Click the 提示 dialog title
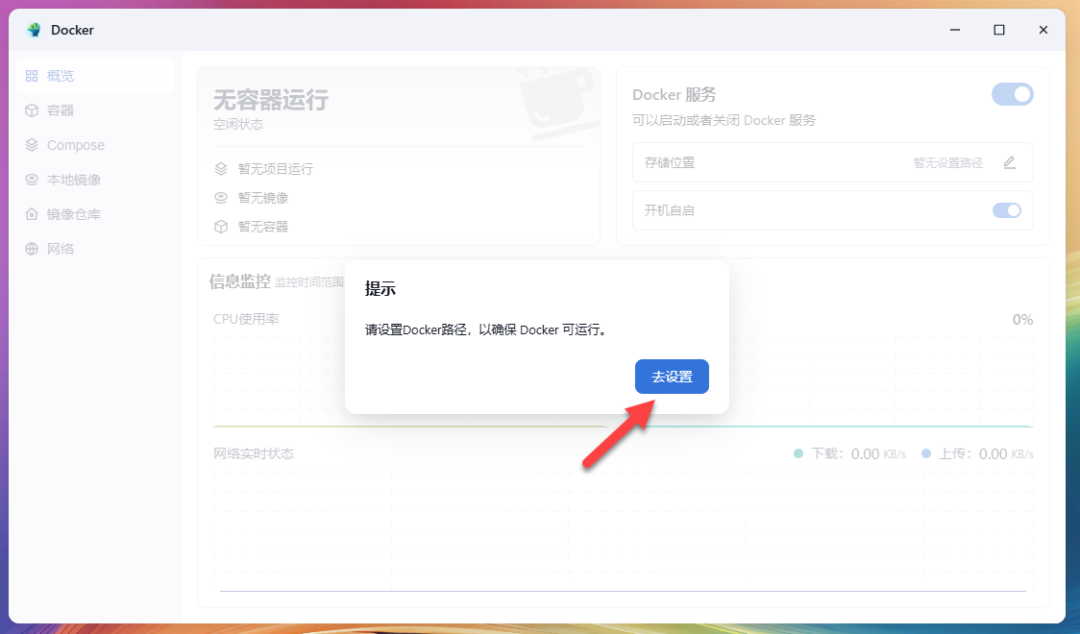This screenshot has height=634, width=1080. 380,289
